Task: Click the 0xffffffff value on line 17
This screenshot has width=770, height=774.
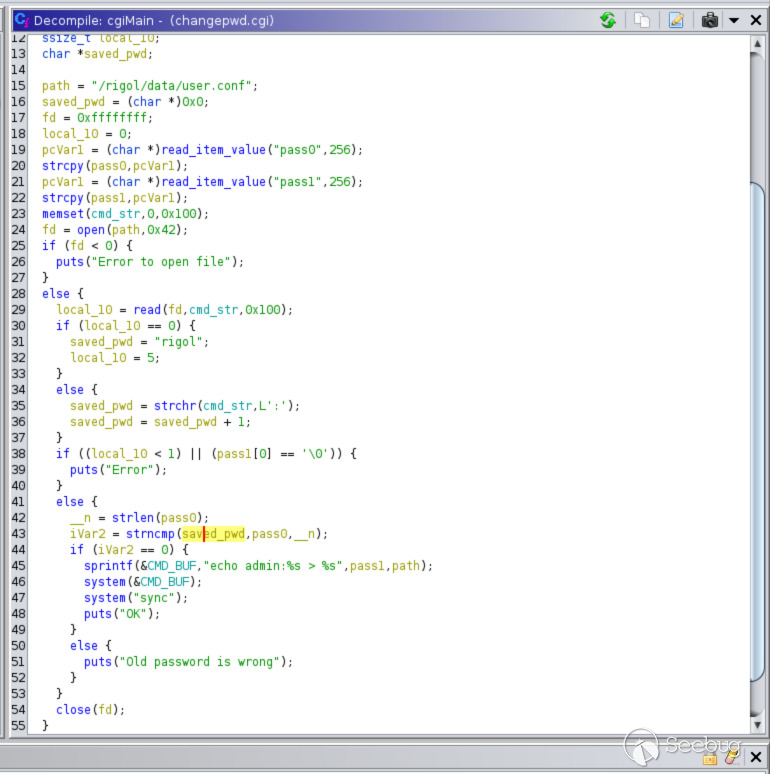Action: click(112, 118)
